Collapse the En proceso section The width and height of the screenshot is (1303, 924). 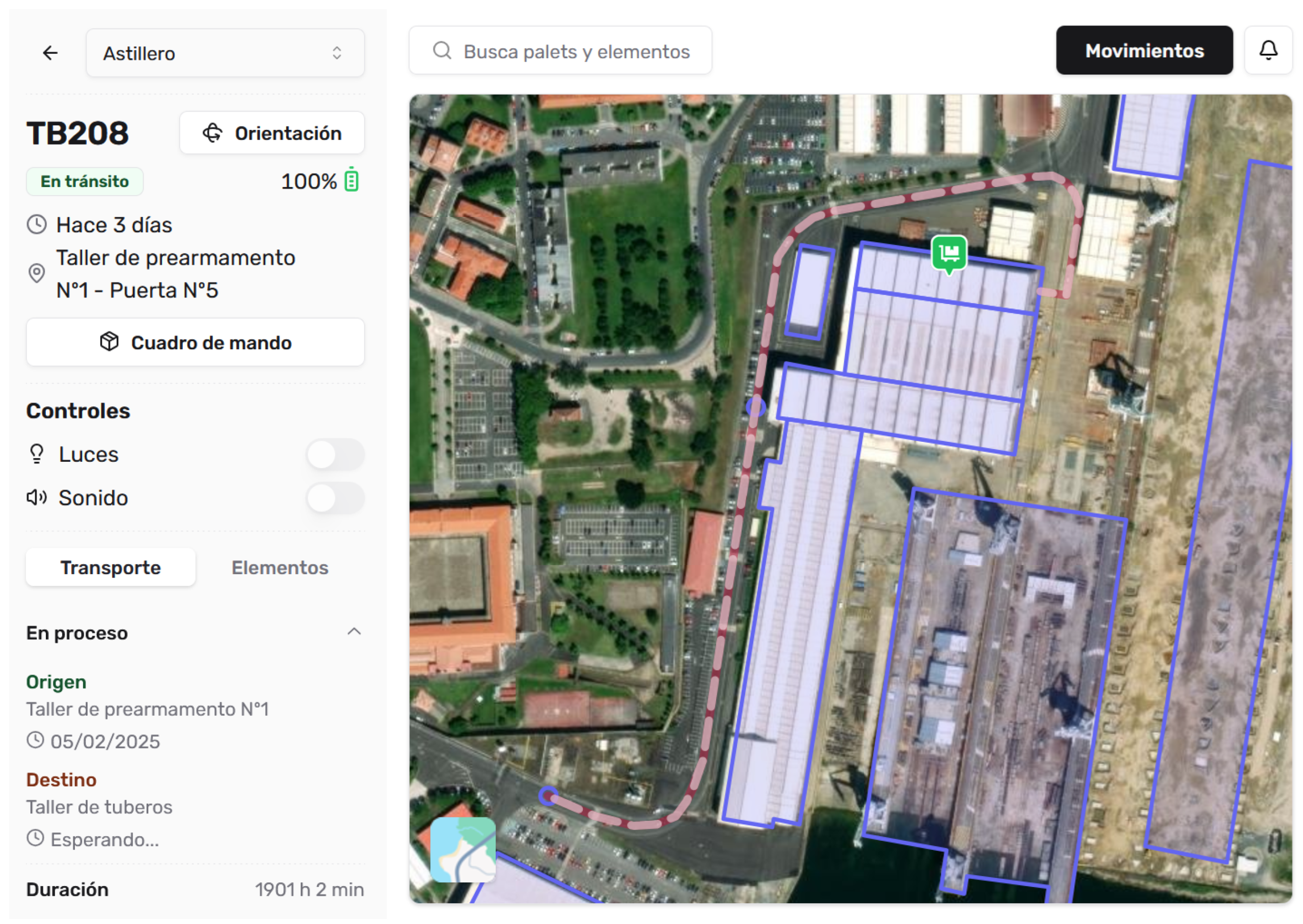click(354, 632)
